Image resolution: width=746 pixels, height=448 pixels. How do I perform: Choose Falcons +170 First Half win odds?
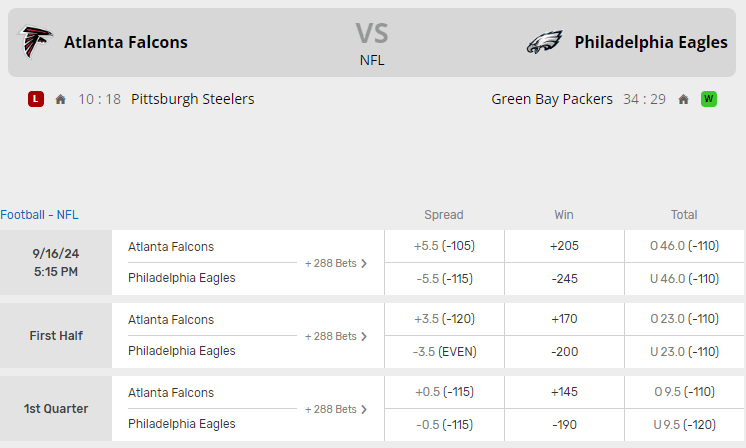(564, 319)
